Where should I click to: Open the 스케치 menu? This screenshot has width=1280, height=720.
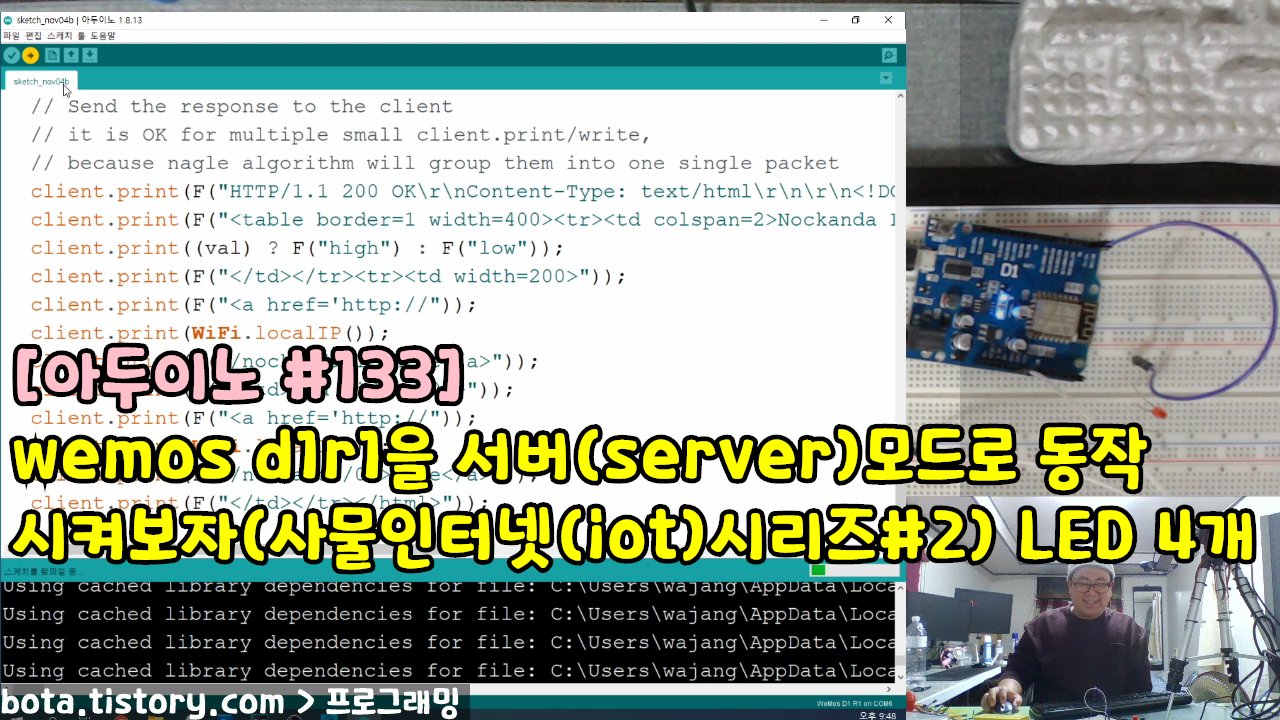(x=59, y=35)
